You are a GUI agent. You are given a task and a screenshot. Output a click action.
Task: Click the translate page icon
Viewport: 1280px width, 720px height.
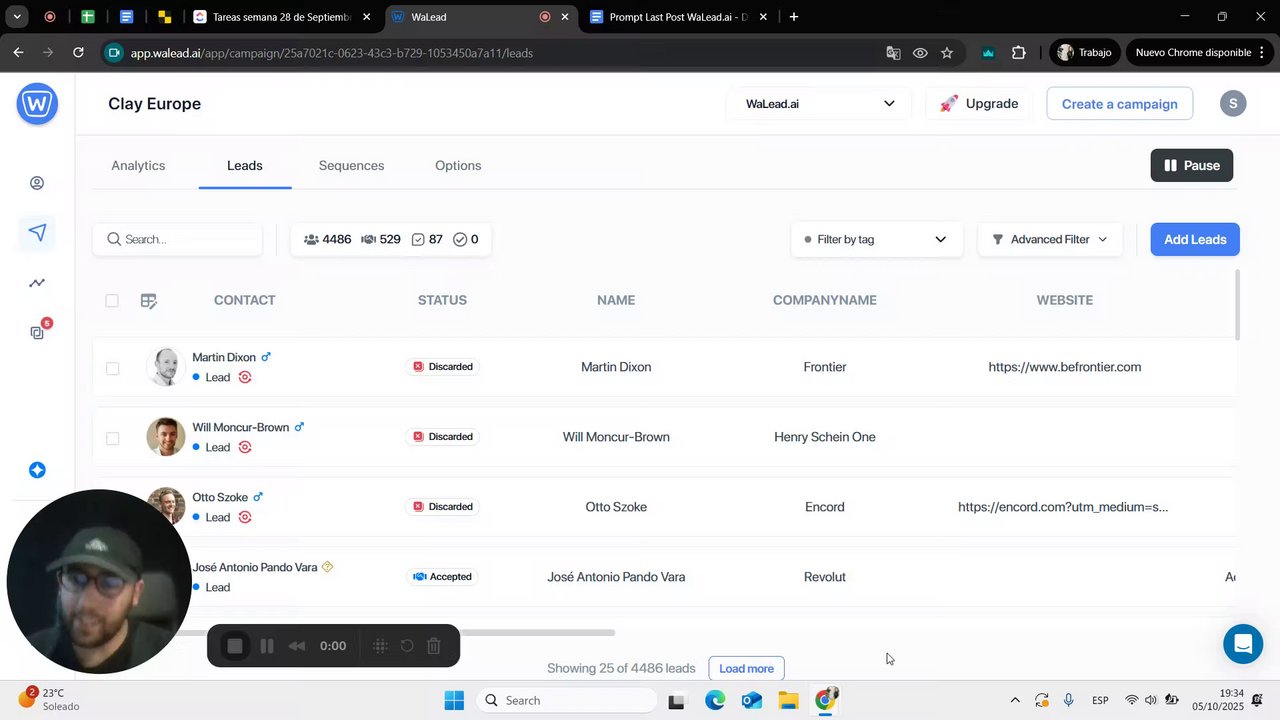(x=893, y=53)
